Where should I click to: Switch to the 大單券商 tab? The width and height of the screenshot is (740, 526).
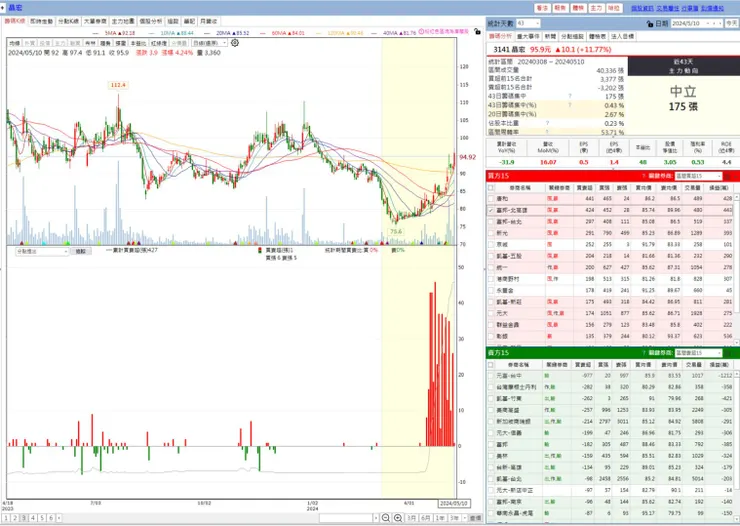[x=95, y=21]
